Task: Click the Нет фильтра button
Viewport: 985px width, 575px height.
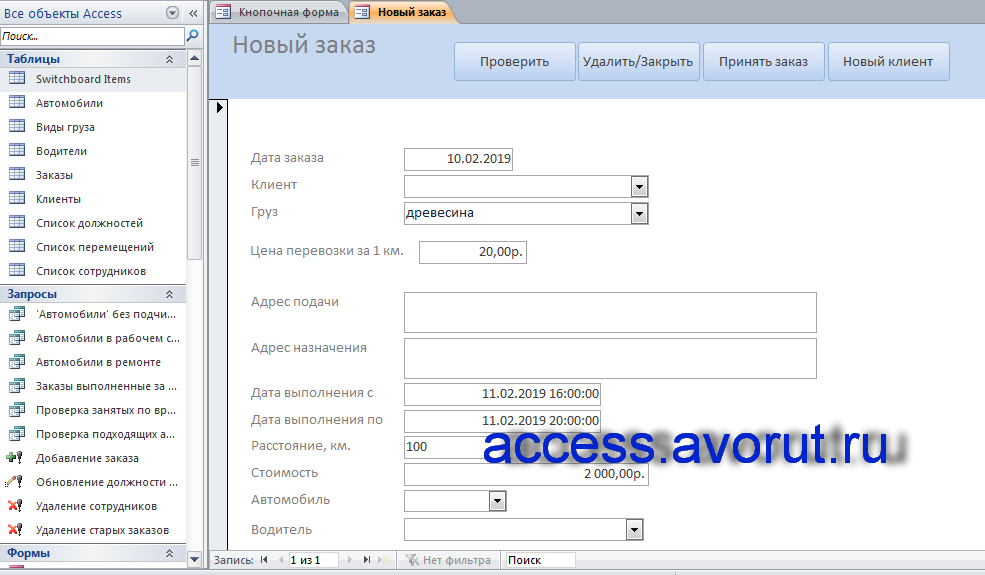Action: click(x=449, y=559)
